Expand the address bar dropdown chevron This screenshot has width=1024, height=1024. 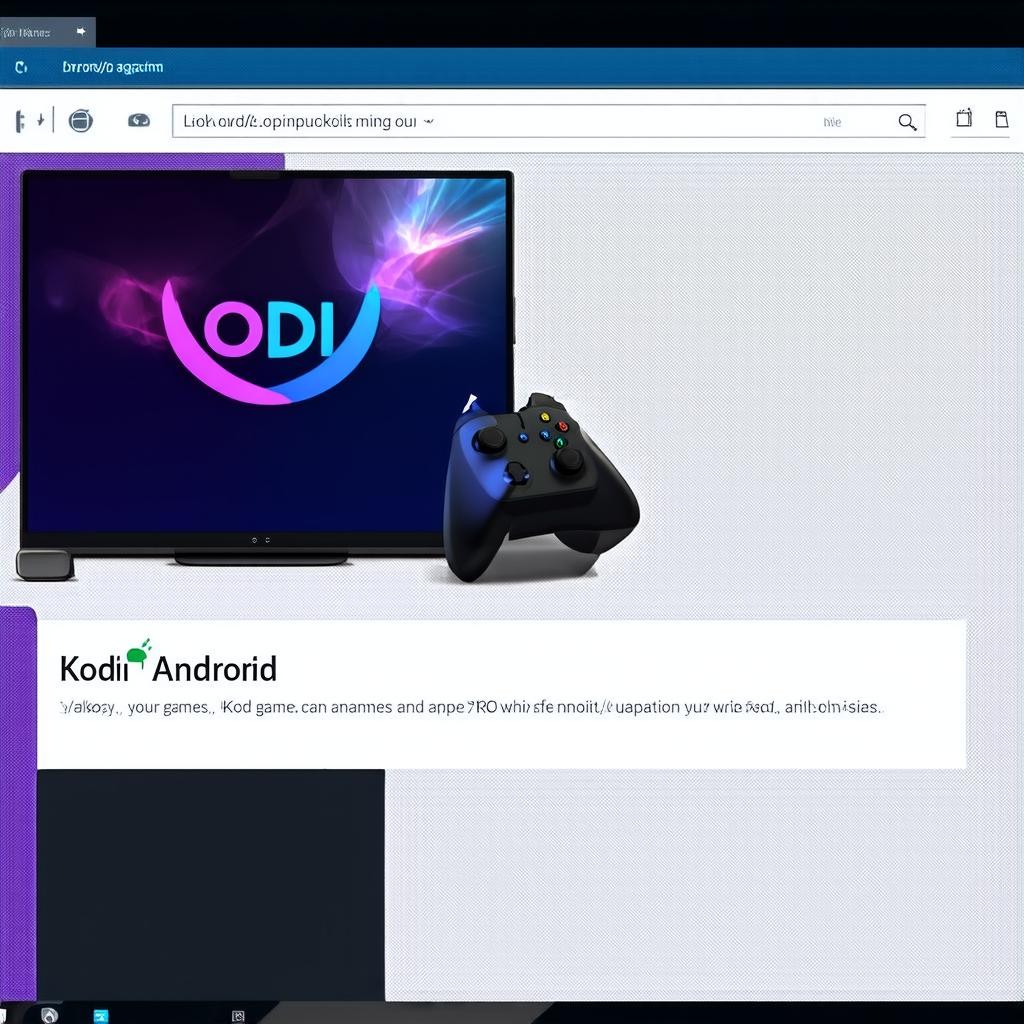(429, 122)
